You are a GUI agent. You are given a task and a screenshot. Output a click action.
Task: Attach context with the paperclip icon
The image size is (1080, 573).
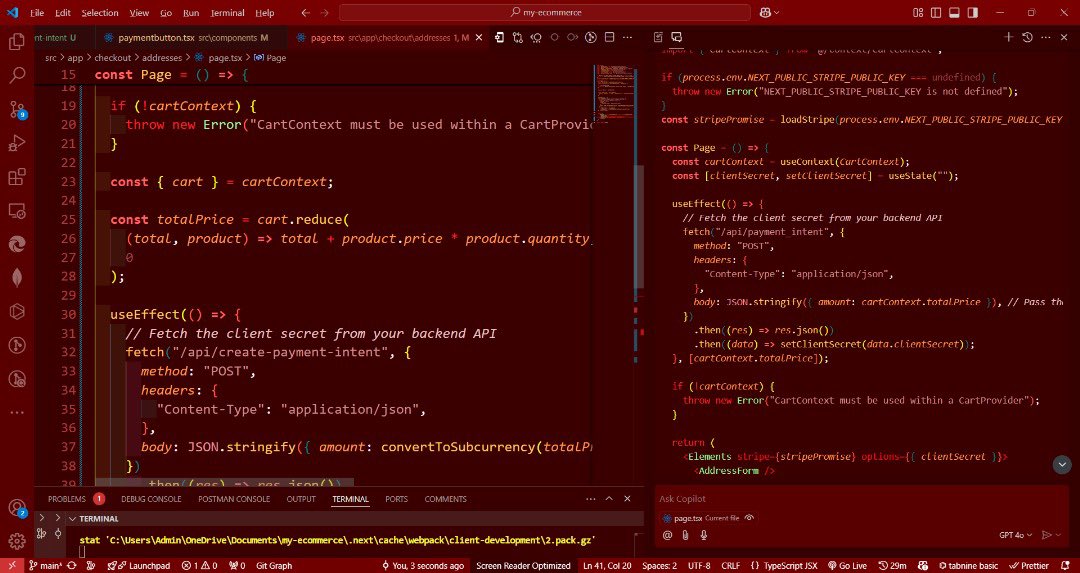[685, 535]
